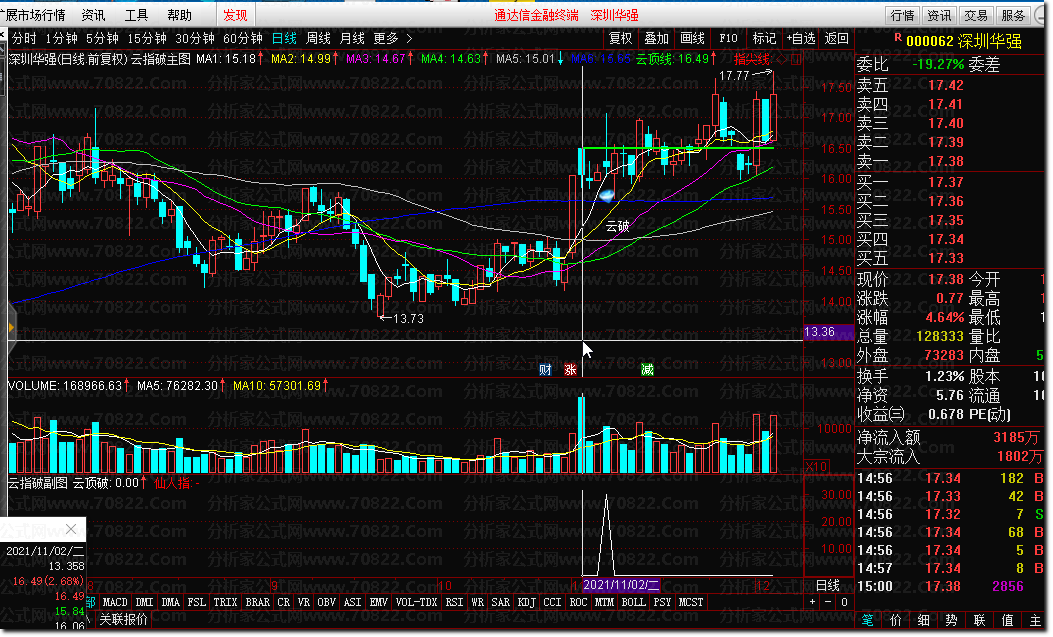Select the 月线 period

(352, 39)
